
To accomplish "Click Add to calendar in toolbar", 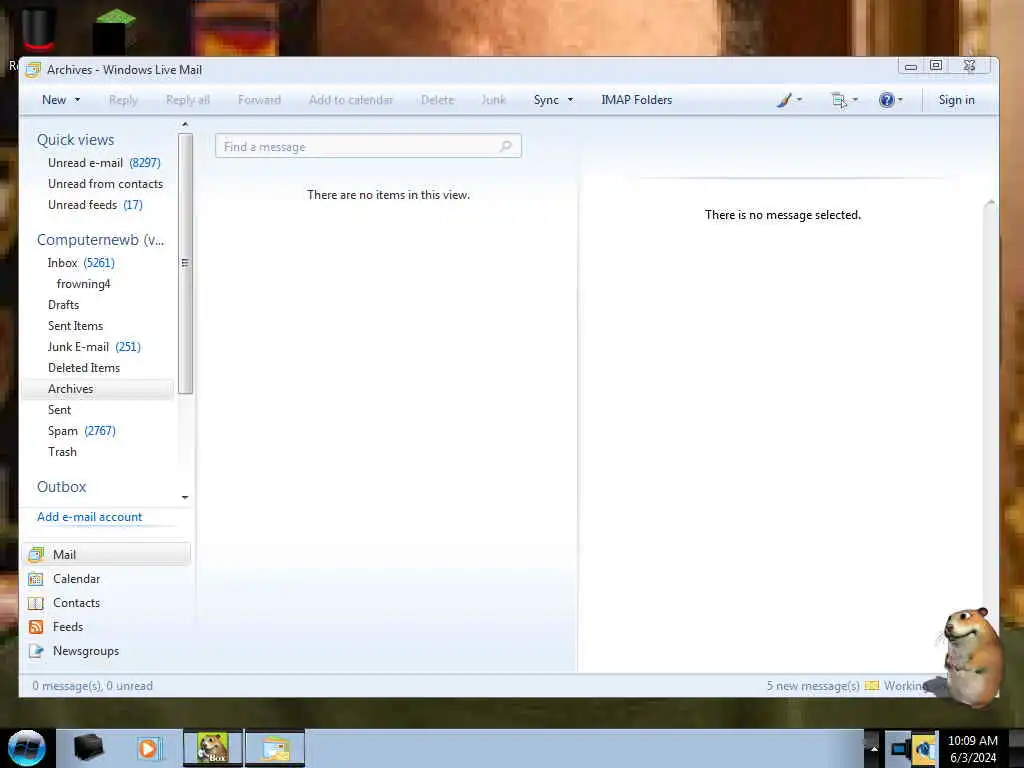I will (351, 100).
